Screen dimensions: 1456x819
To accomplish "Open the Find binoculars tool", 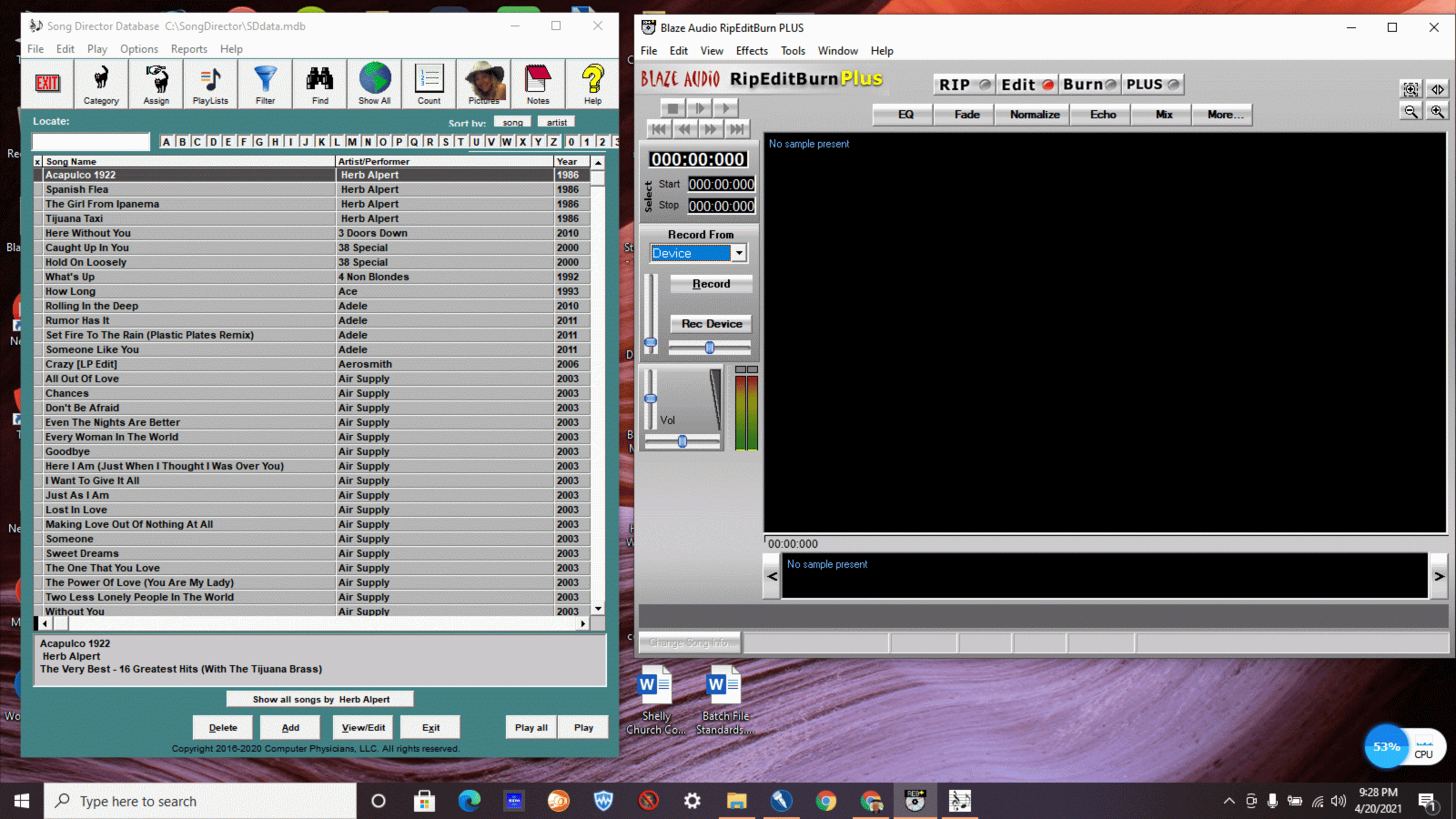I will pos(320,85).
